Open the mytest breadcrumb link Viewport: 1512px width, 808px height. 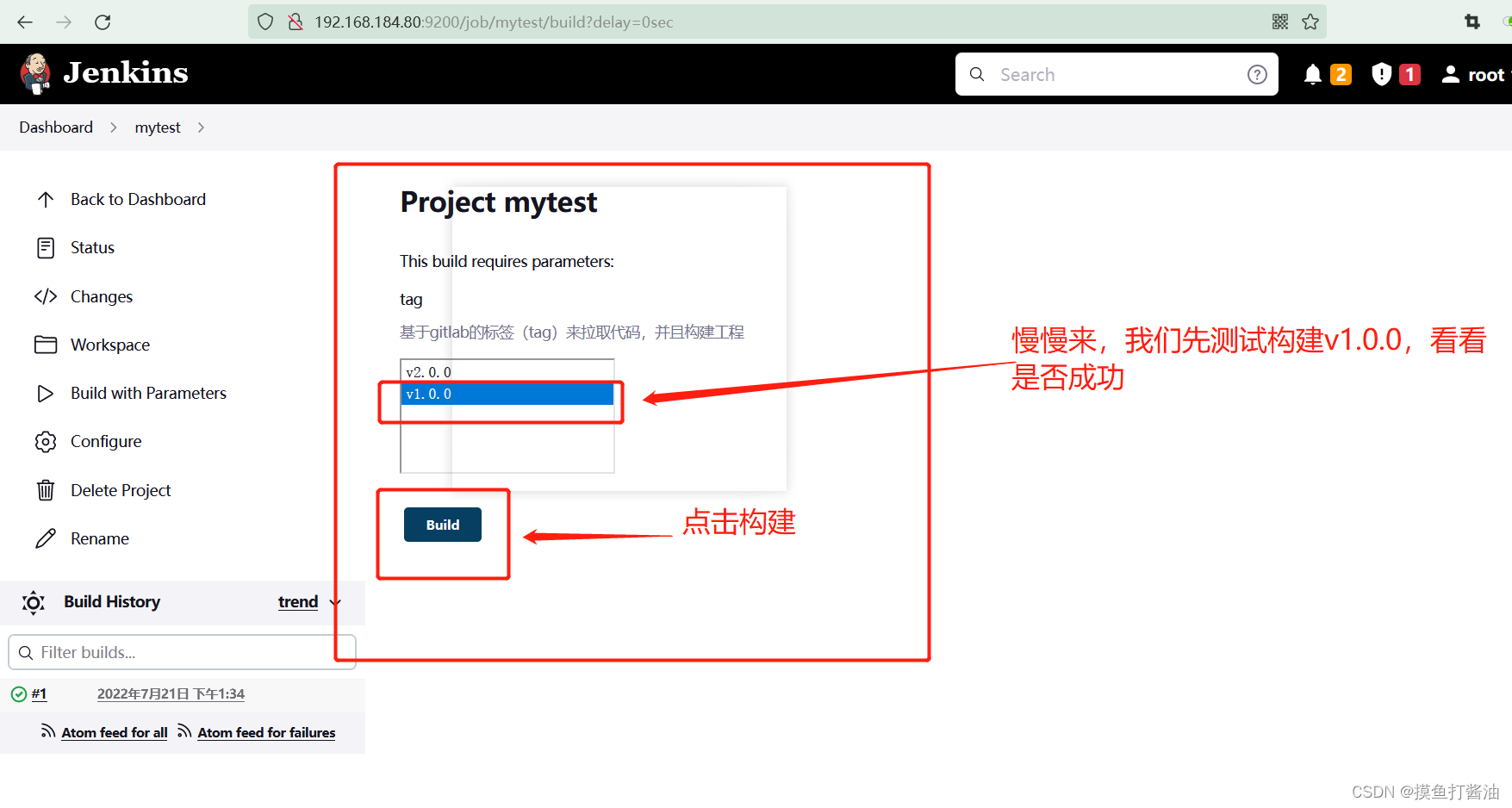[158, 127]
